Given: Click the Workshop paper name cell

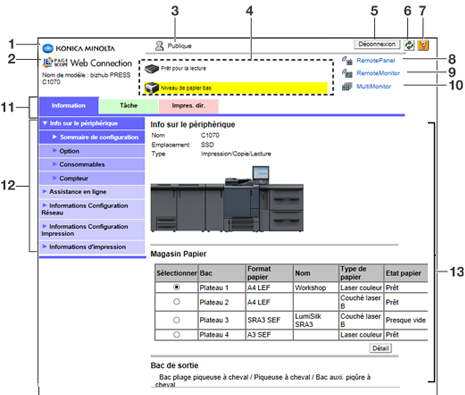Looking at the screenshot, I should (316, 288).
